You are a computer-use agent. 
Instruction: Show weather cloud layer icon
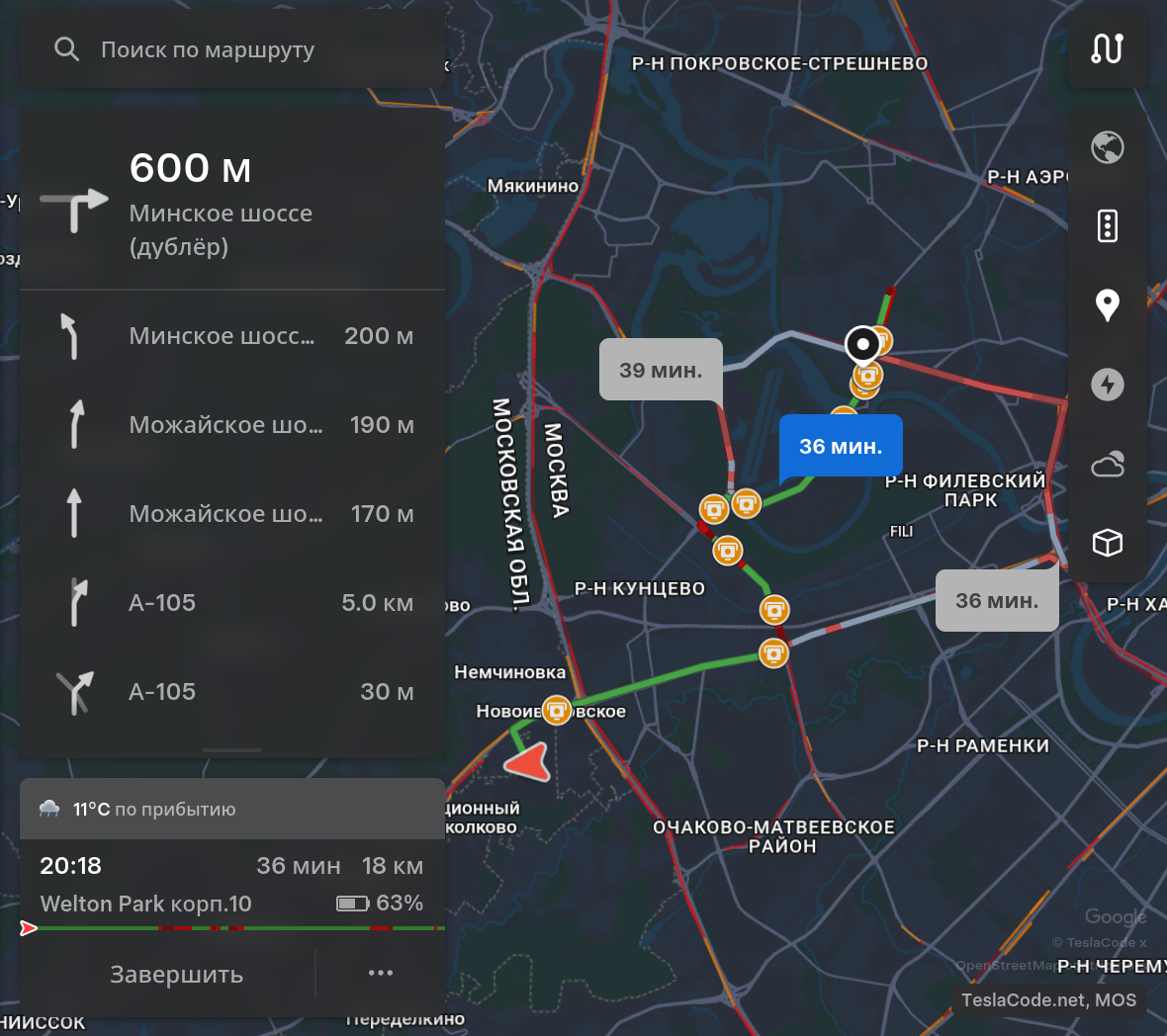pos(1107,464)
